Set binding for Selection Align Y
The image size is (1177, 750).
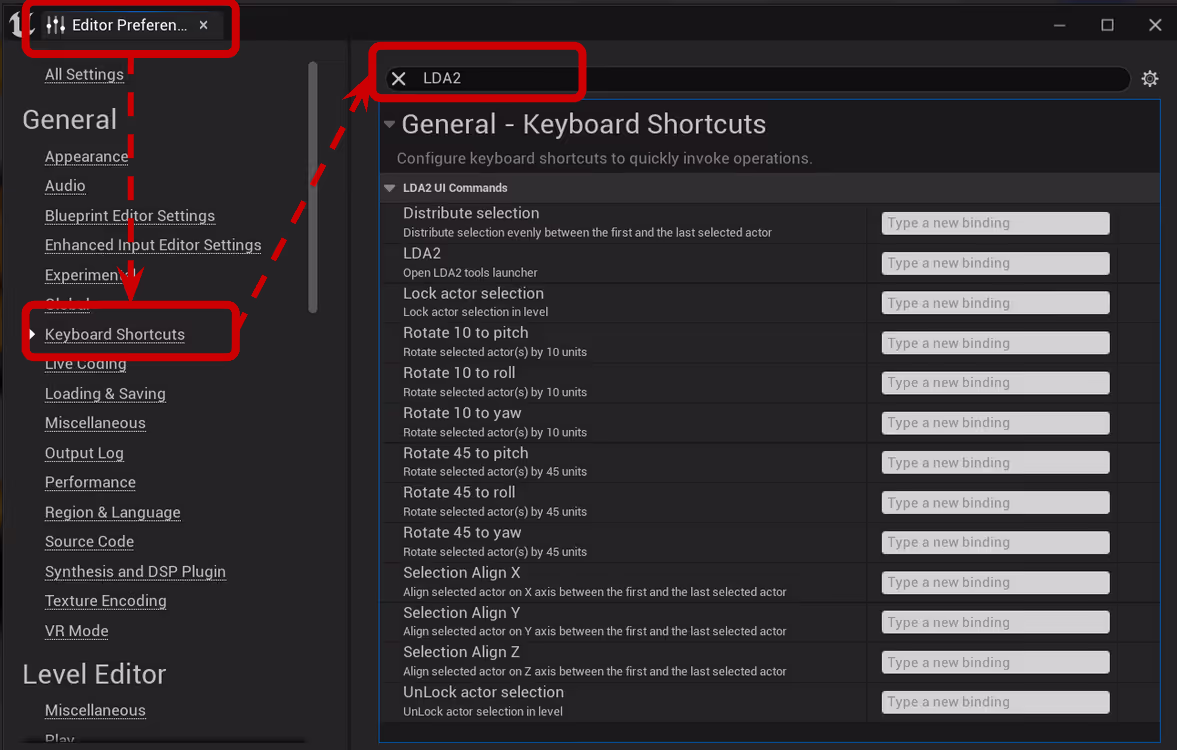click(995, 622)
